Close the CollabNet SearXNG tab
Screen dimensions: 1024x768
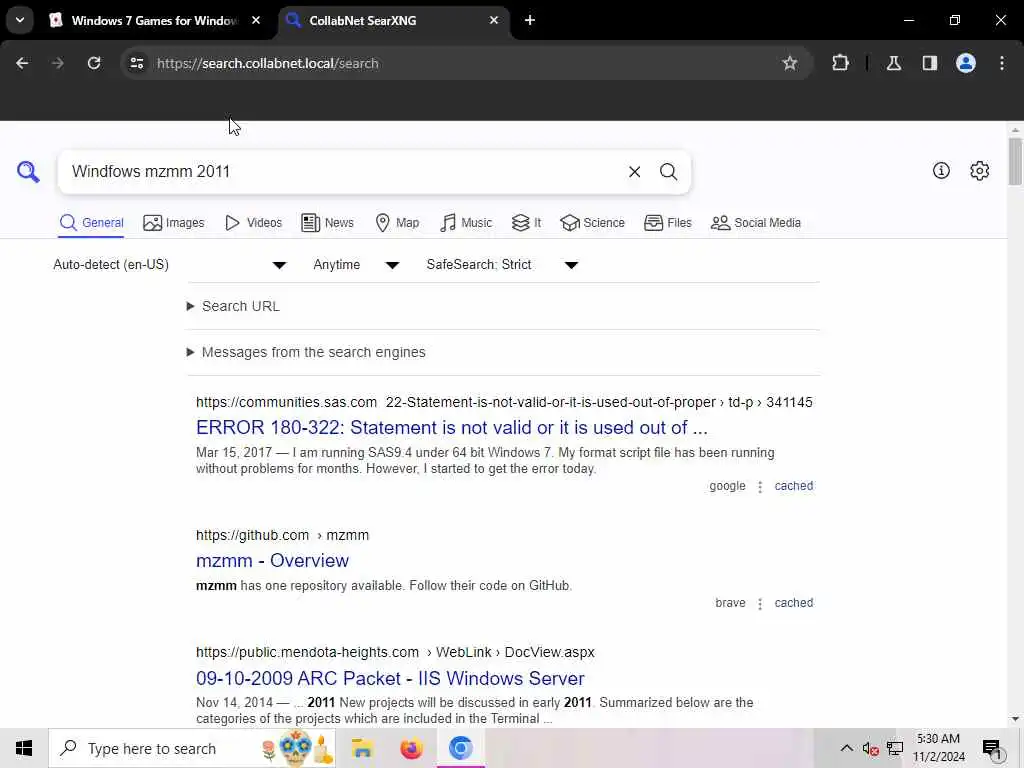[x=494, y=20]
